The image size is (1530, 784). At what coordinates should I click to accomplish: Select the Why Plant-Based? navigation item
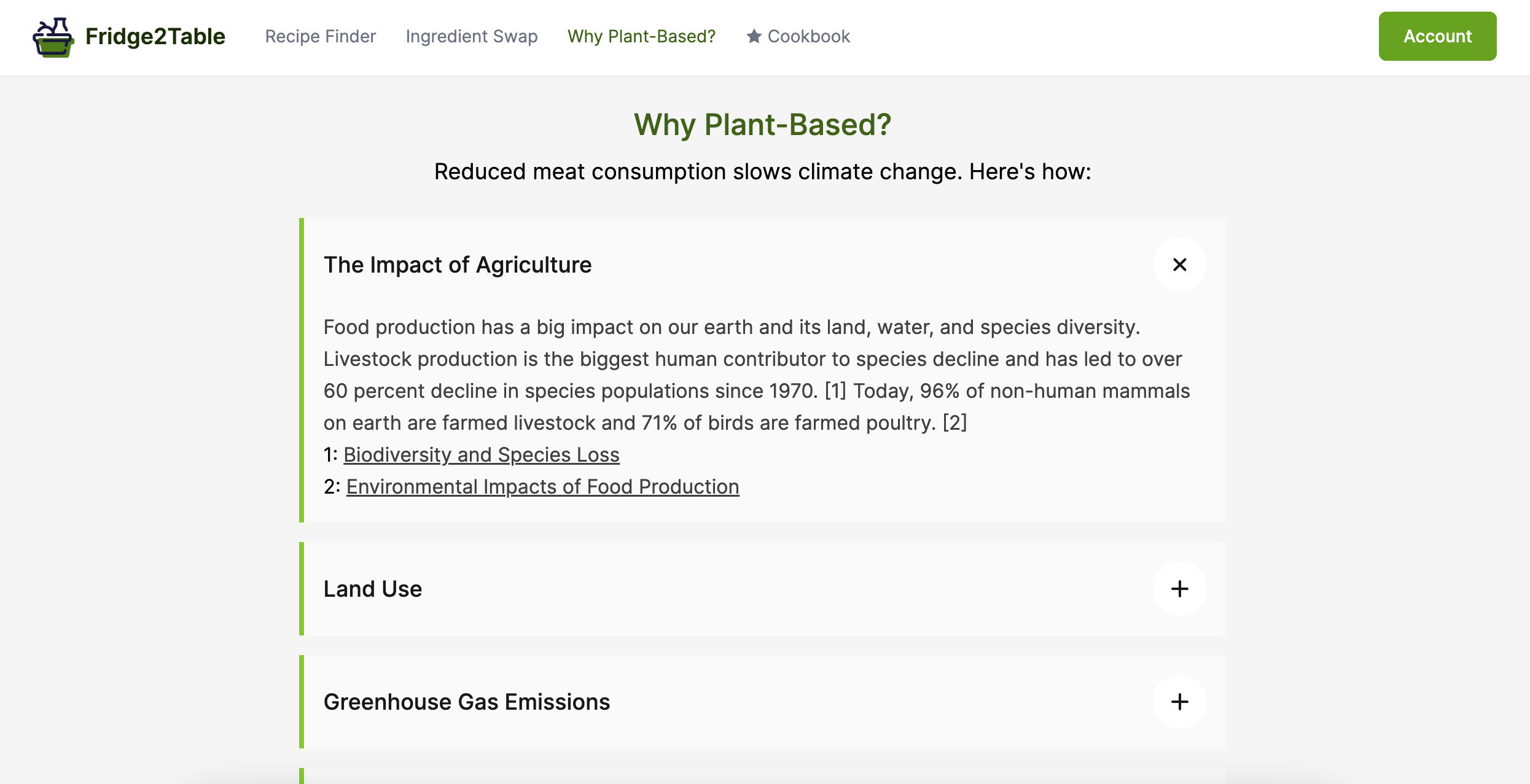click(641, 36)
